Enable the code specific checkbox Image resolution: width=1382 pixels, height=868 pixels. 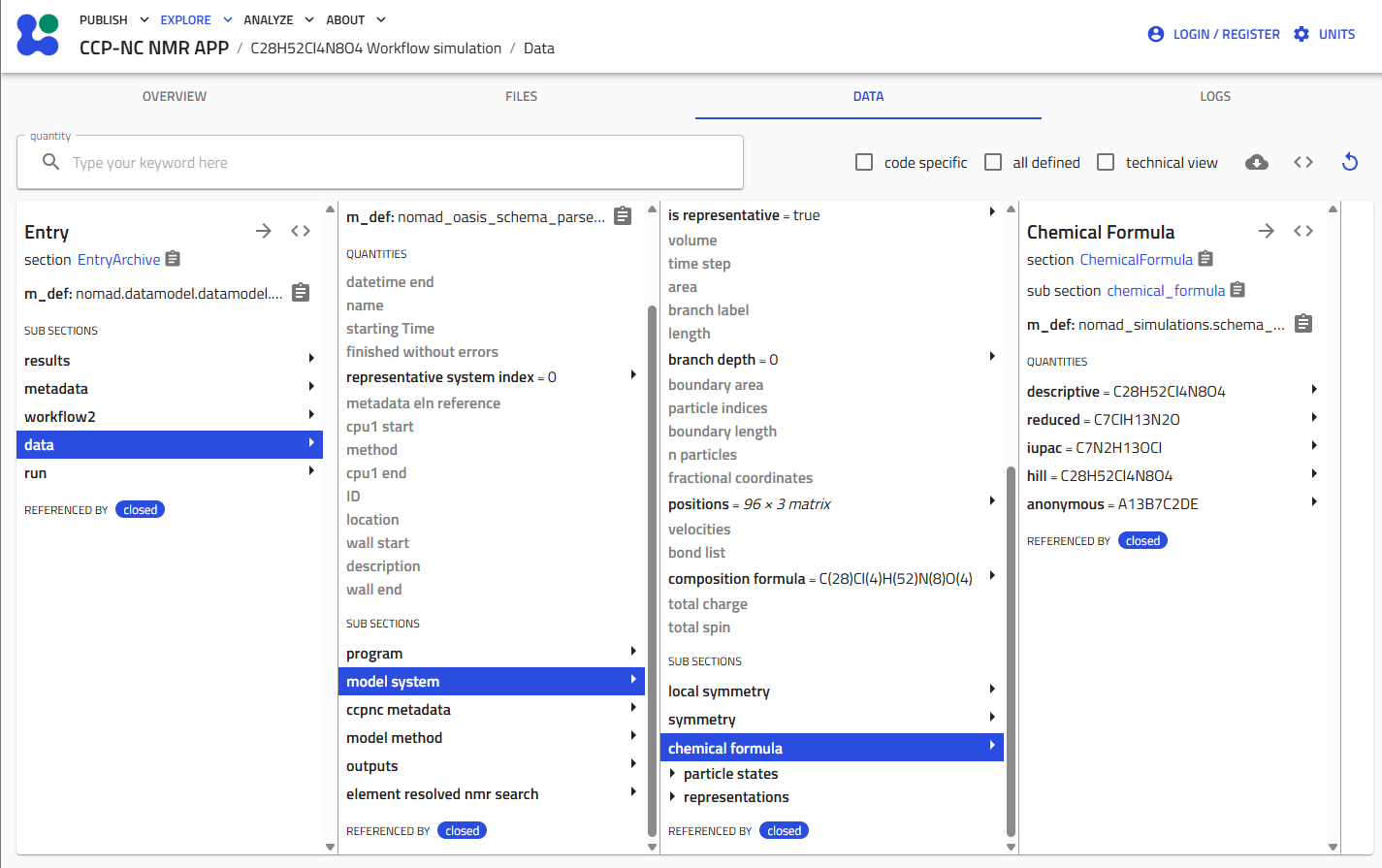(864, 162)
